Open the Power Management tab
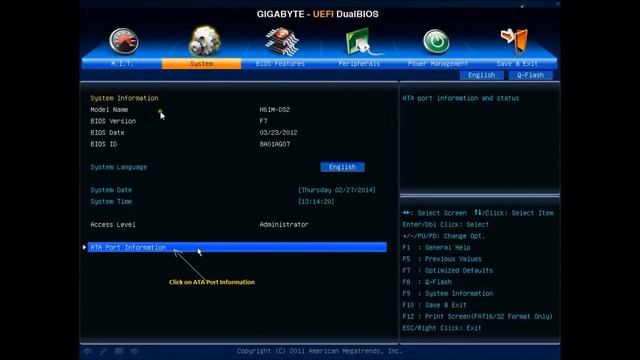 pos(438,64)
